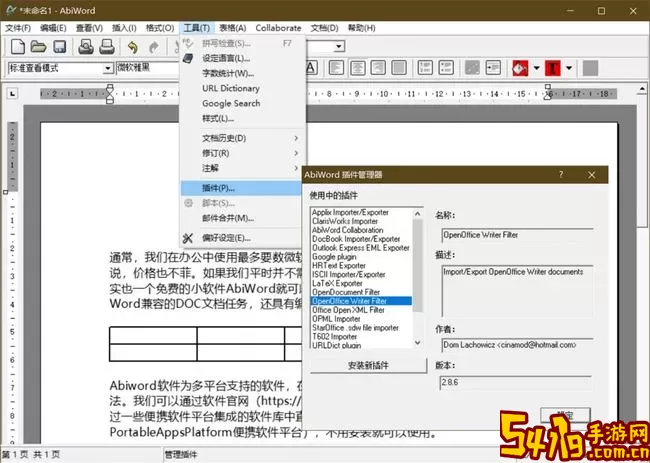Choose Google Search menu entry
This screenshot has width=650, height=463.
[x=241, y=104]
